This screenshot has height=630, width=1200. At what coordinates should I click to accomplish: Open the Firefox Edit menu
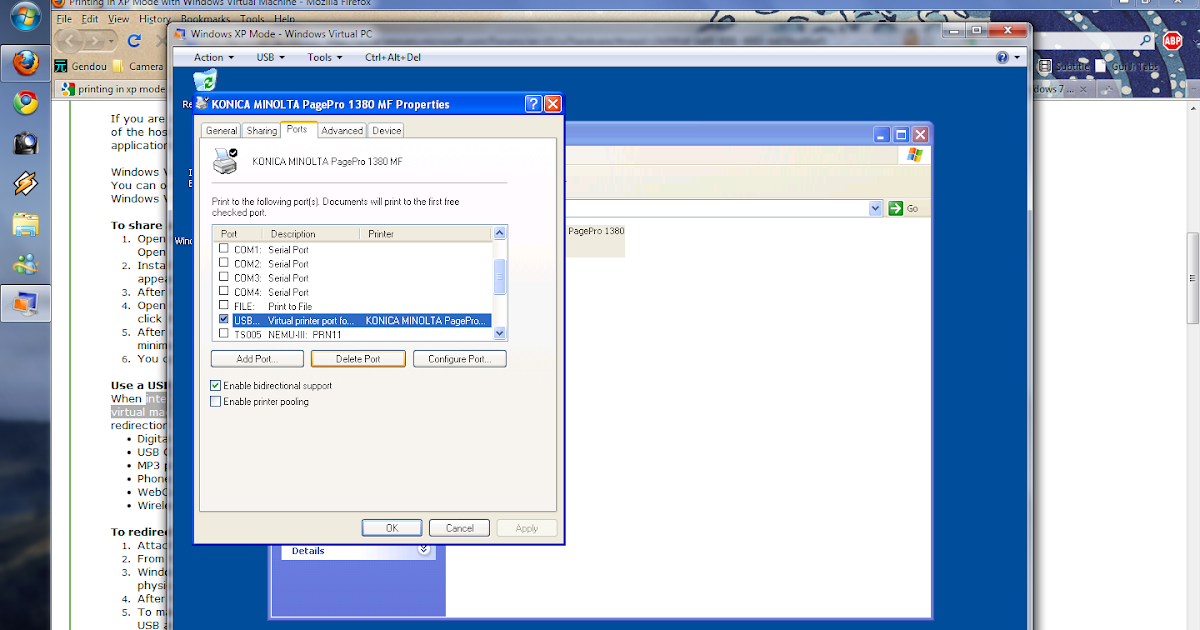[90, 19]
